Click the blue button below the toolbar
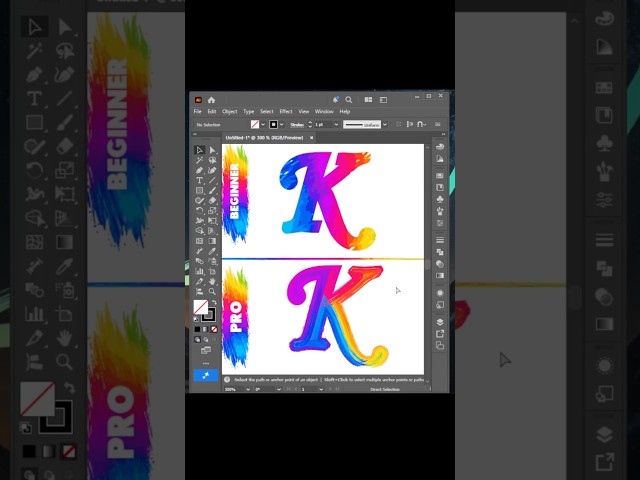 [206, 375]
